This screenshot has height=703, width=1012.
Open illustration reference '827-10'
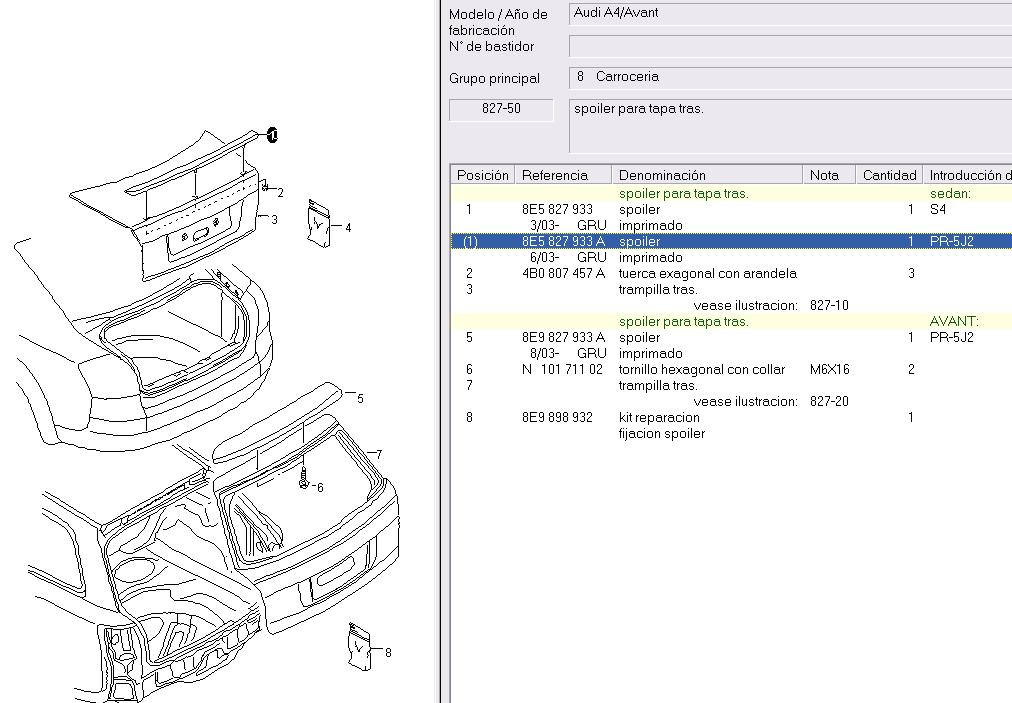click(829, 305)
